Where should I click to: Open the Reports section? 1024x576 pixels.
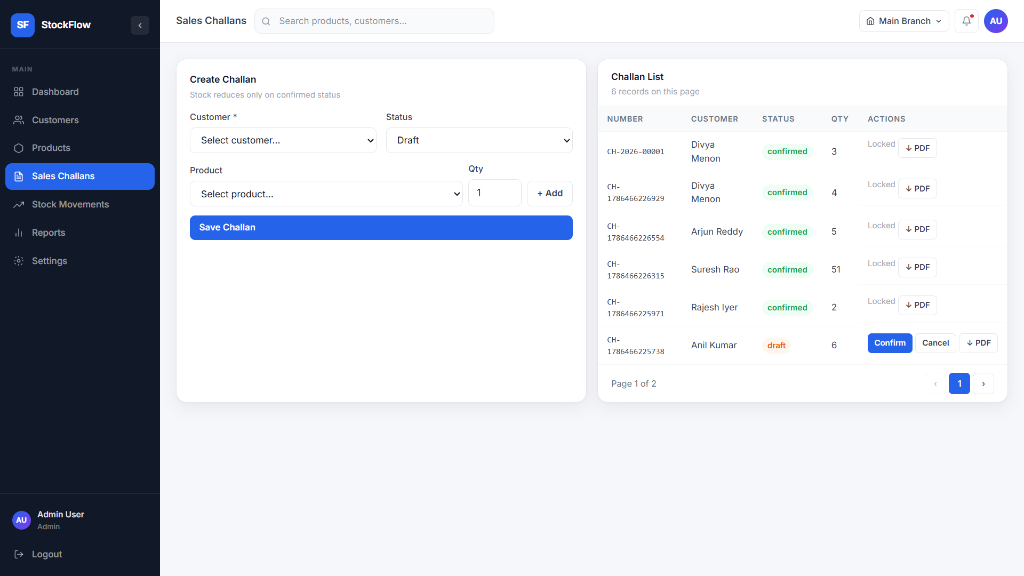(80, 232)
